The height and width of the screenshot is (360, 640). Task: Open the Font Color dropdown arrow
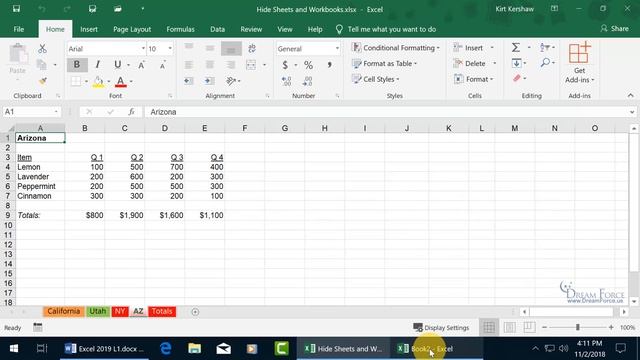(131, 82)
